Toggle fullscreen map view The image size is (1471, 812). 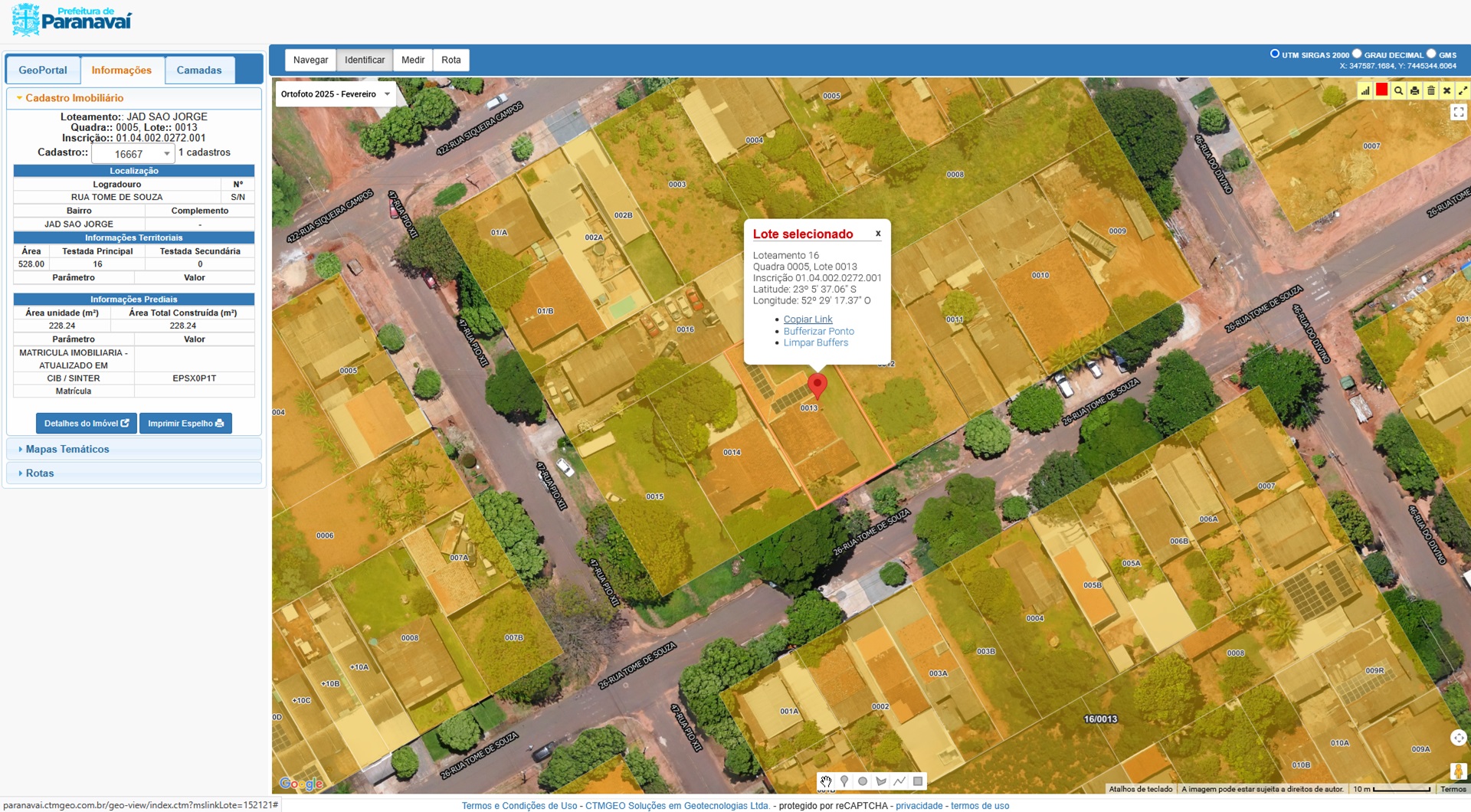pos(1459,112)
